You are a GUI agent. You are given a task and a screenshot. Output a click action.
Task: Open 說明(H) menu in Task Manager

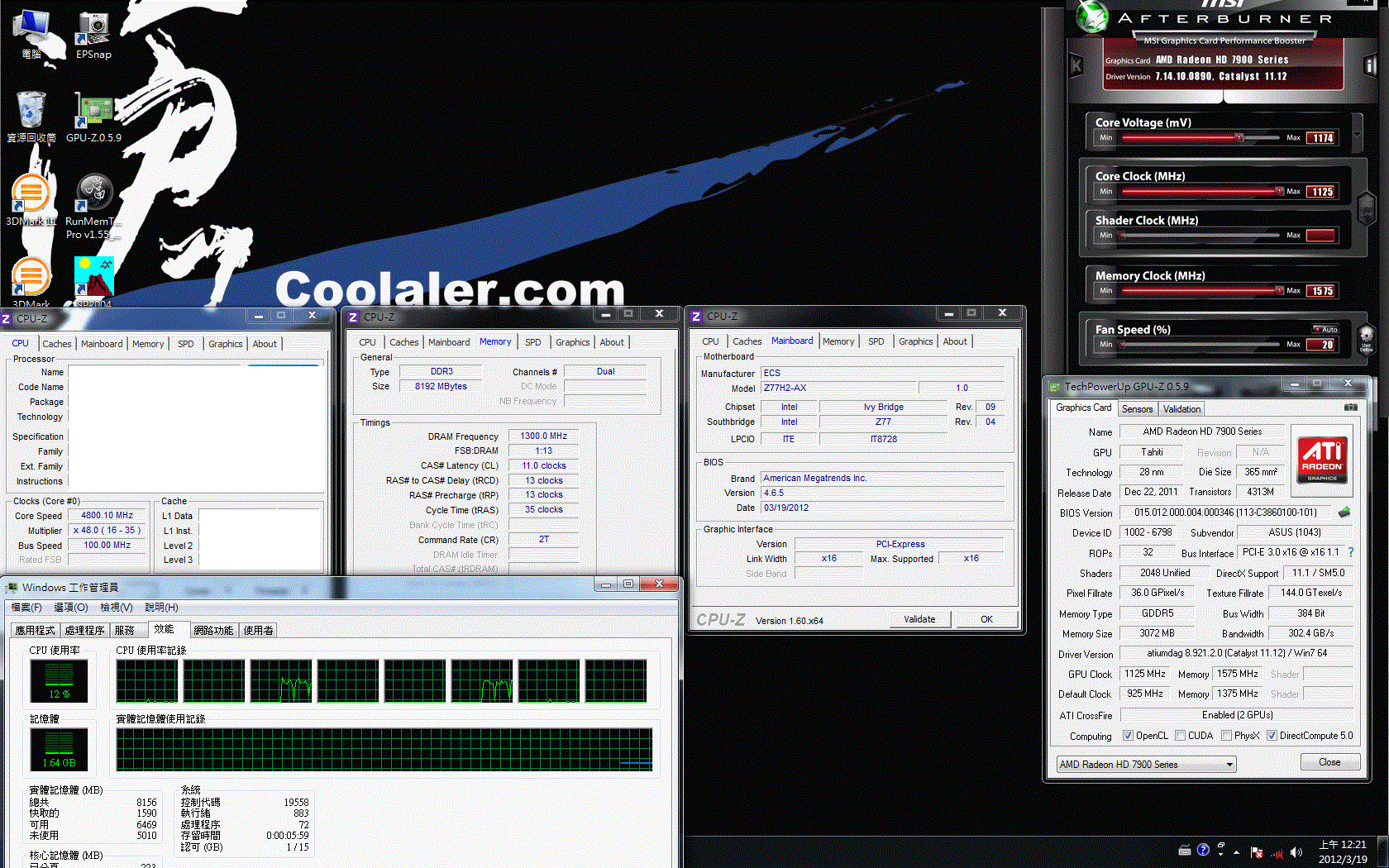[x=161, y=607]
